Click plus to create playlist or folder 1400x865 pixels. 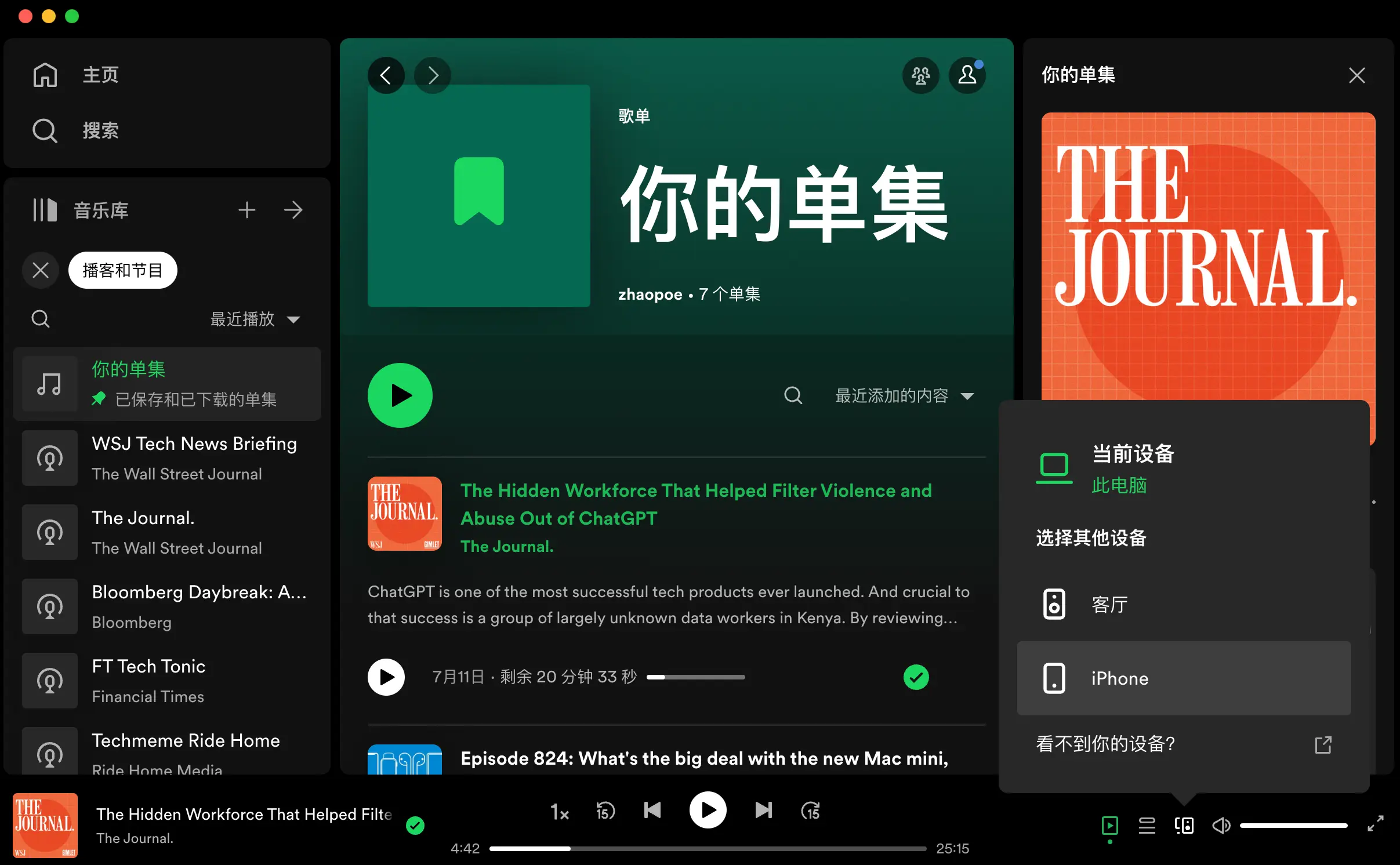[247, 210]
